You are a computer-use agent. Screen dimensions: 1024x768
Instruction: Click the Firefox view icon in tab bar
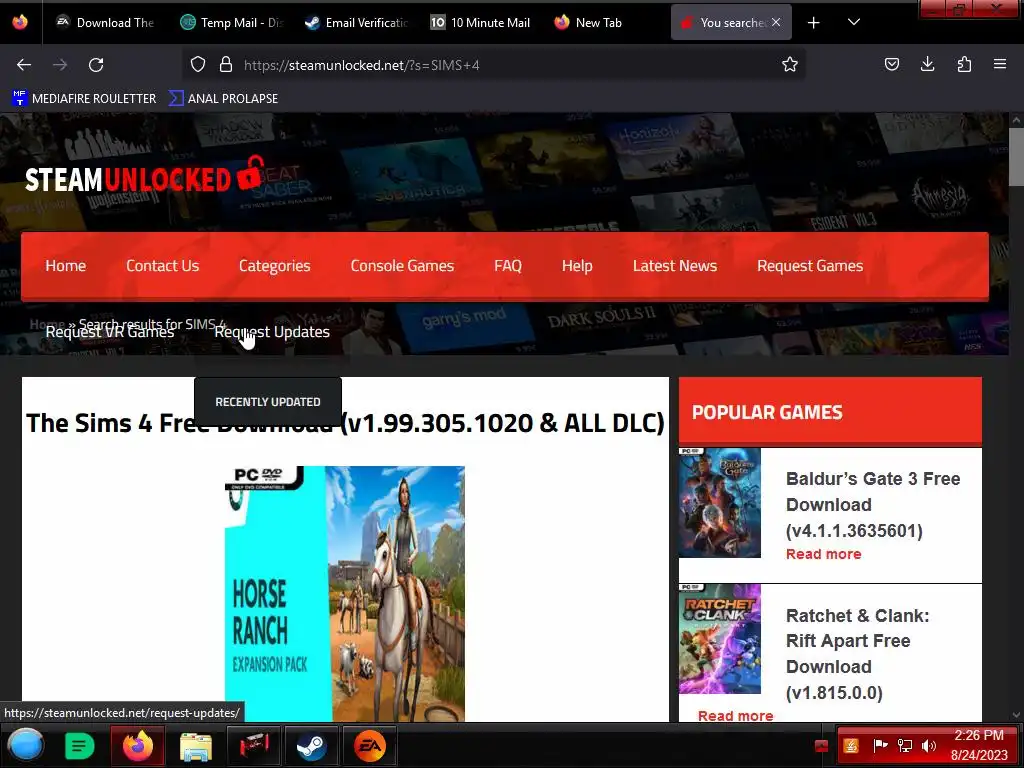click(20, 22)
